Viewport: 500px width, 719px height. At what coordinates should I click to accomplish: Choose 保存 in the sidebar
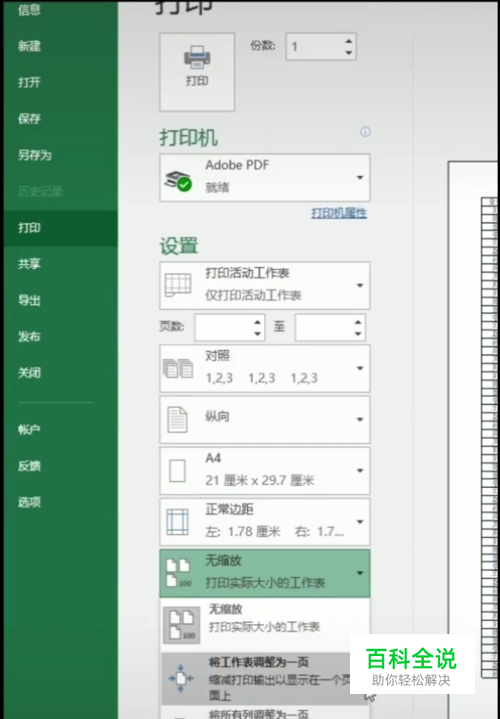click(x=29, y=119)
